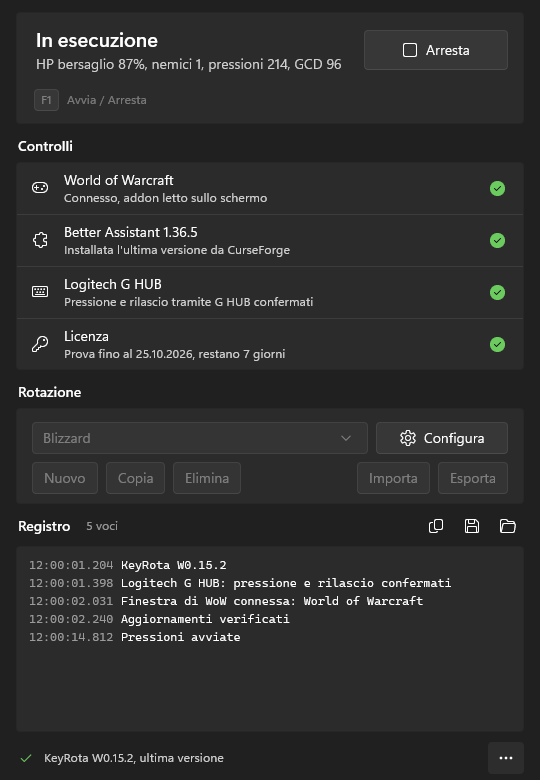Screen dimensions: 540x780
Task: Save the log using the floppy disk icon
Action: [472, 526]
